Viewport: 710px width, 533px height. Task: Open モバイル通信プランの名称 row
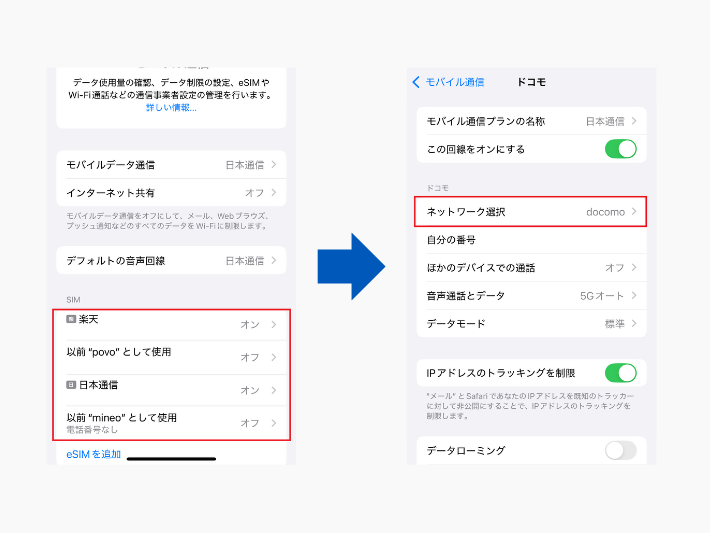tap(531, 121)
